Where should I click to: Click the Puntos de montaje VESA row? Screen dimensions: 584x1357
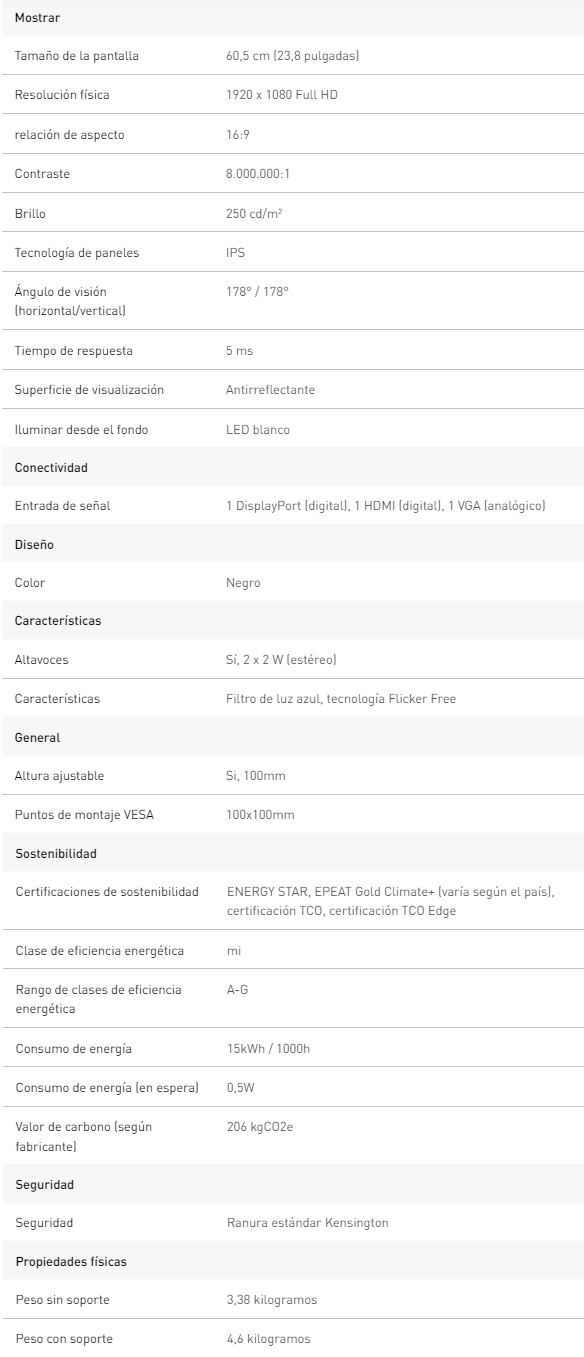[x=292, y=815]
